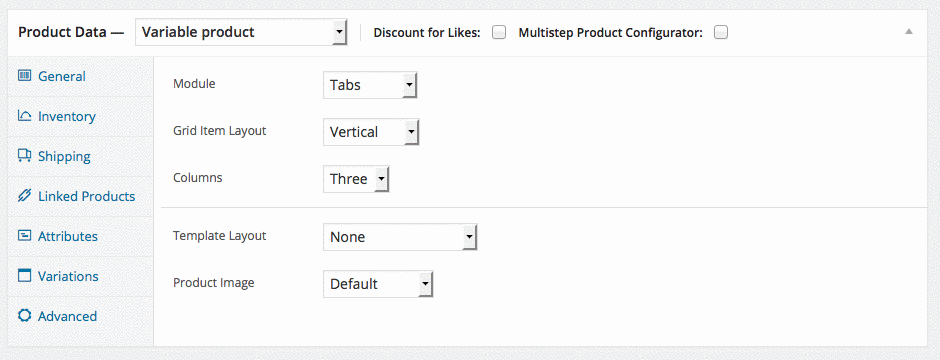Click the General tab icon
940x360 pixels.
(24, 76)
